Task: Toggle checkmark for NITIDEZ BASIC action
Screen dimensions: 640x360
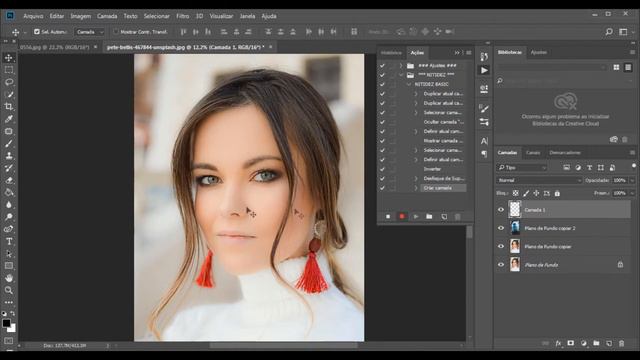Action: click(382, 84)
